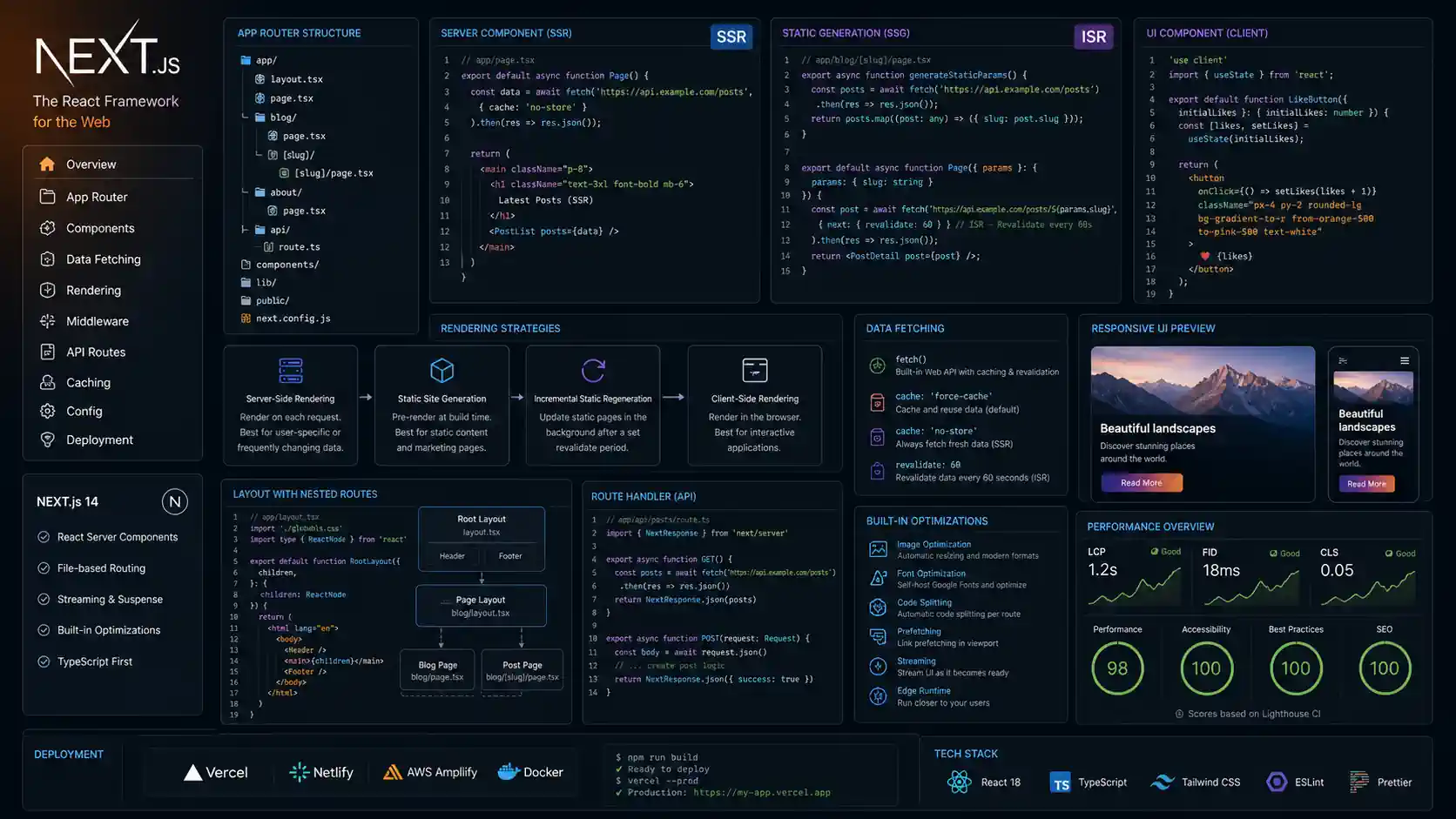Viewport: 1456px width, 819px height.
Task: Click the Overview home icon in sidebar
Action: pyautogui.click(x=47, y=164)
